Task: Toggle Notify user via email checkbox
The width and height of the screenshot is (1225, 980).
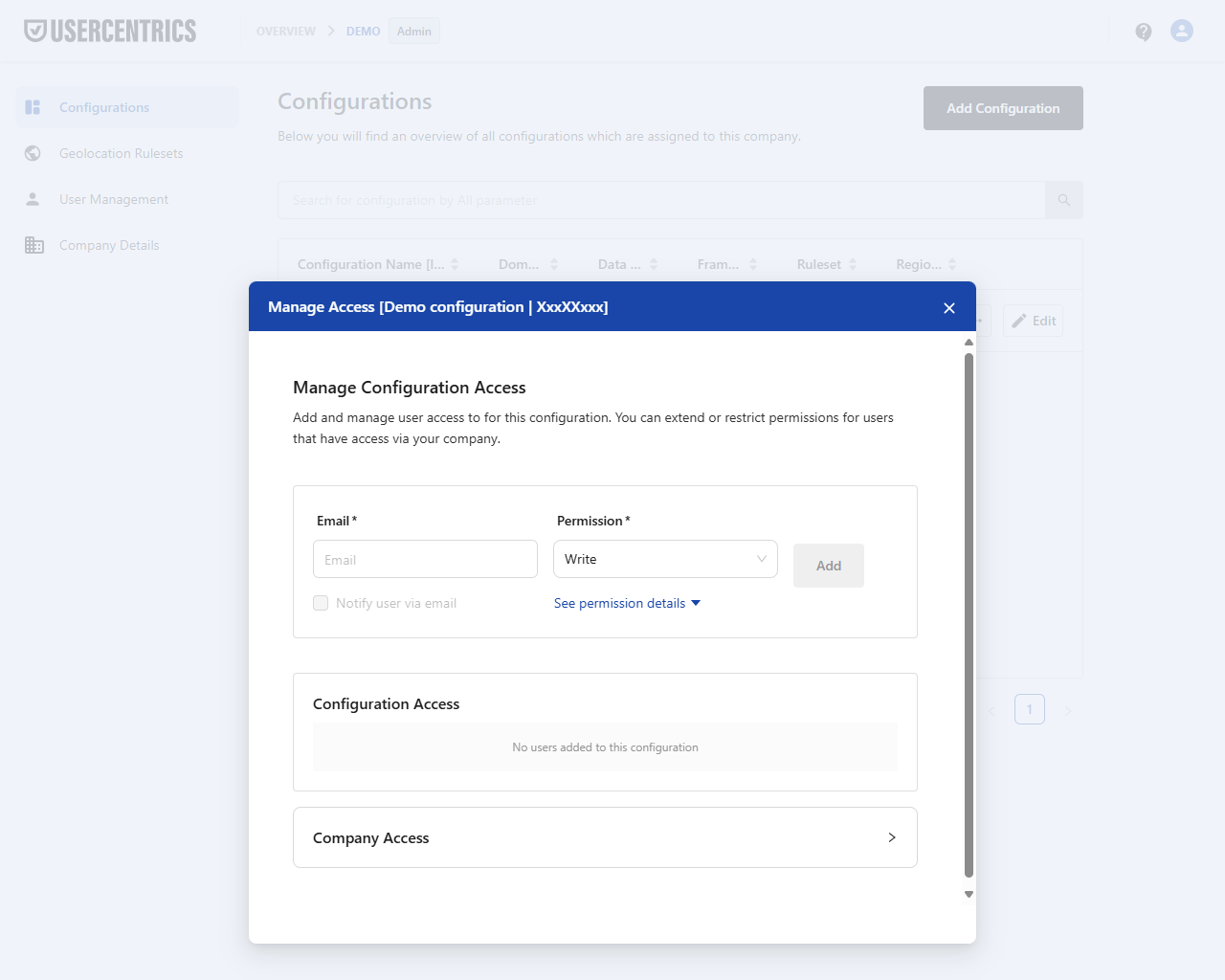Action: (x=321, y=603)
